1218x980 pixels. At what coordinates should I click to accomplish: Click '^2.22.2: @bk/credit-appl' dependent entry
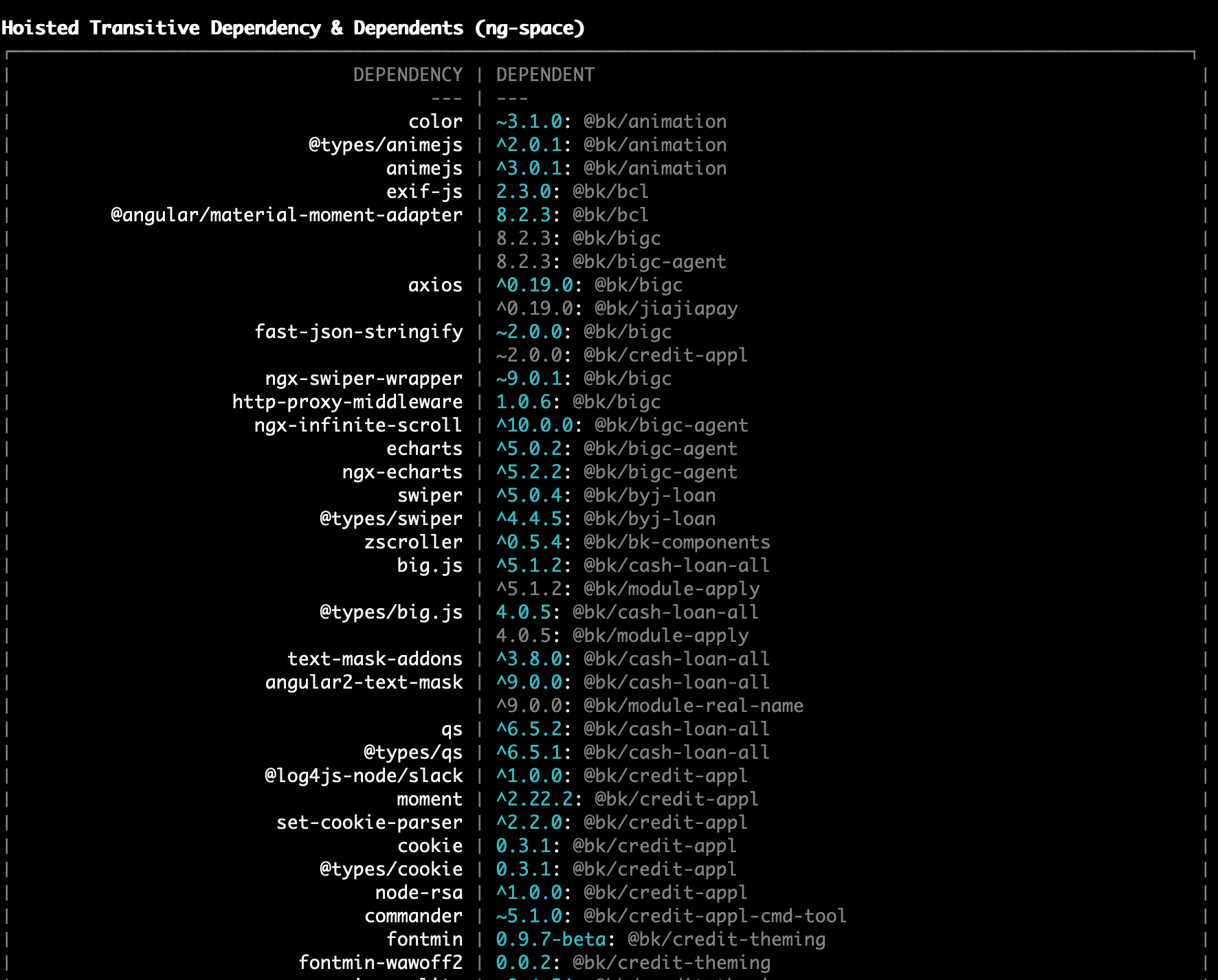[x=628, y=799]
